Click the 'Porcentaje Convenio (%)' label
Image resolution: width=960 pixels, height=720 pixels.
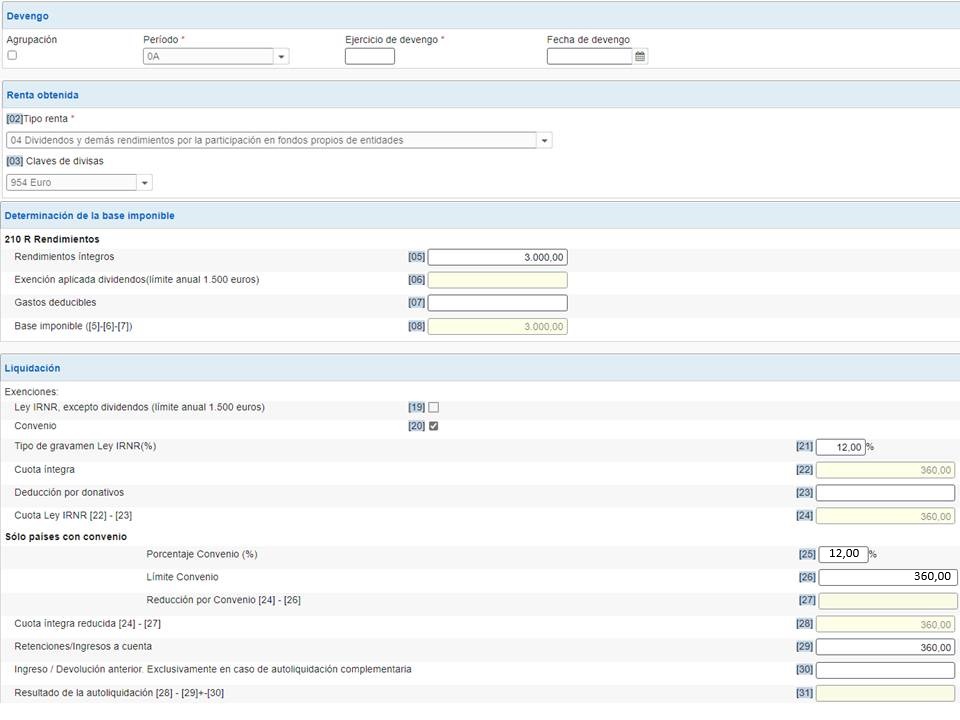[202, 554]
